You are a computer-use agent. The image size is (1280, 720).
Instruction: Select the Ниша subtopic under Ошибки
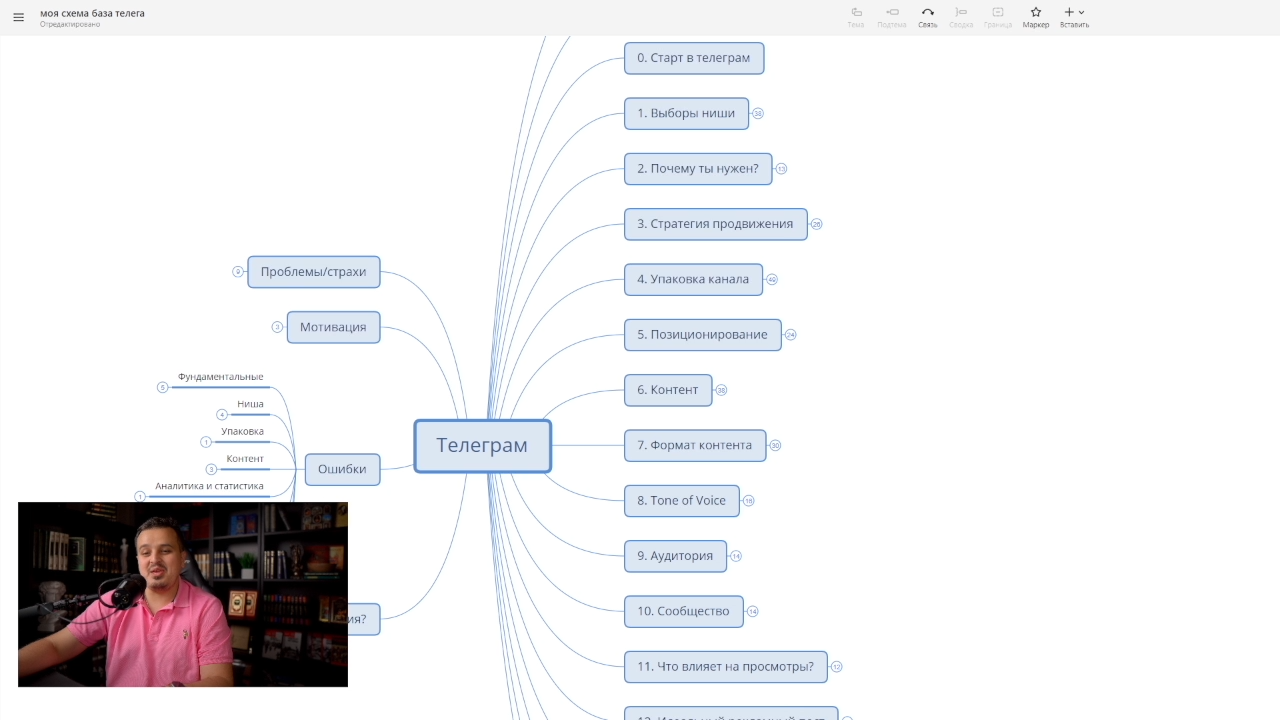pyautogui.click(x=250, y=404)
